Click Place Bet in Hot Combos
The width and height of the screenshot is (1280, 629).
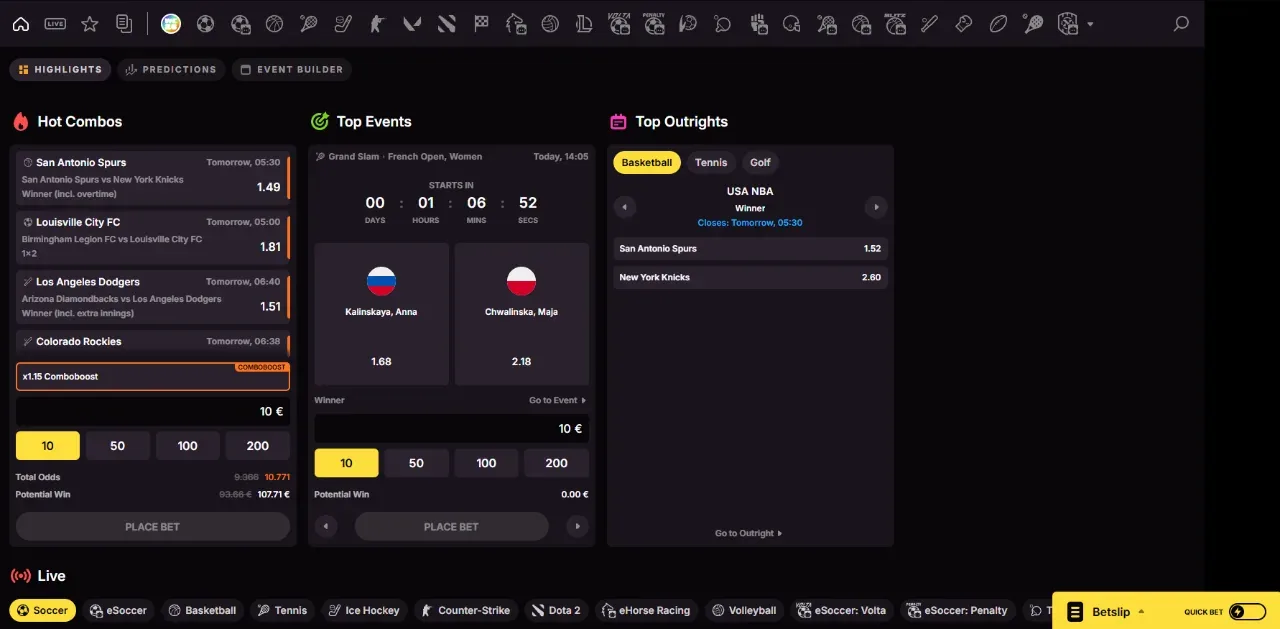tap(153, 526)
